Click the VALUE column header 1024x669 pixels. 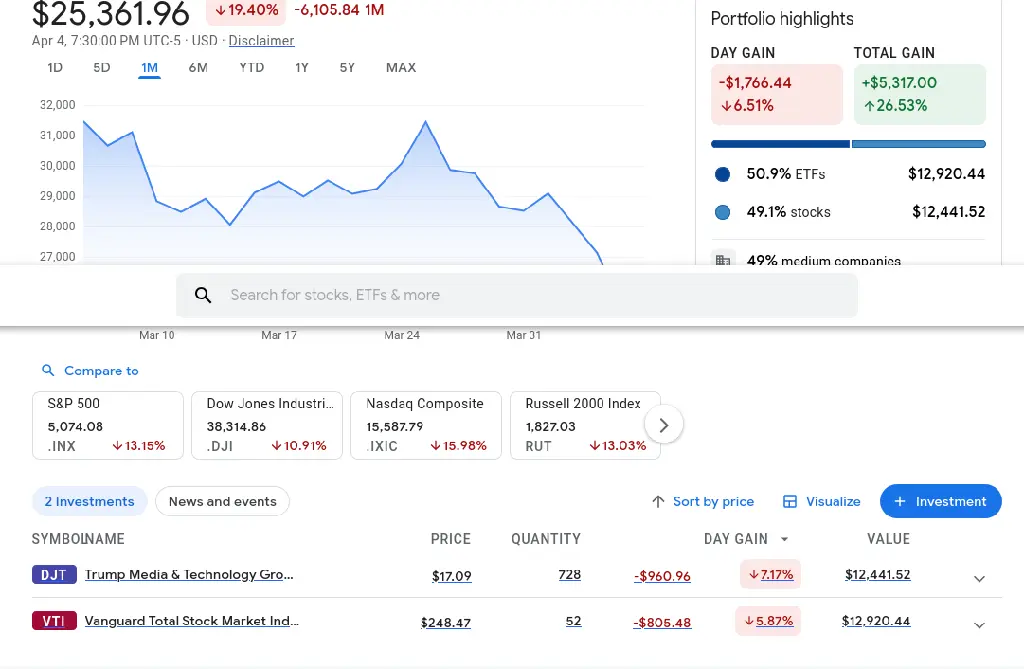click(x=888, y=539)
